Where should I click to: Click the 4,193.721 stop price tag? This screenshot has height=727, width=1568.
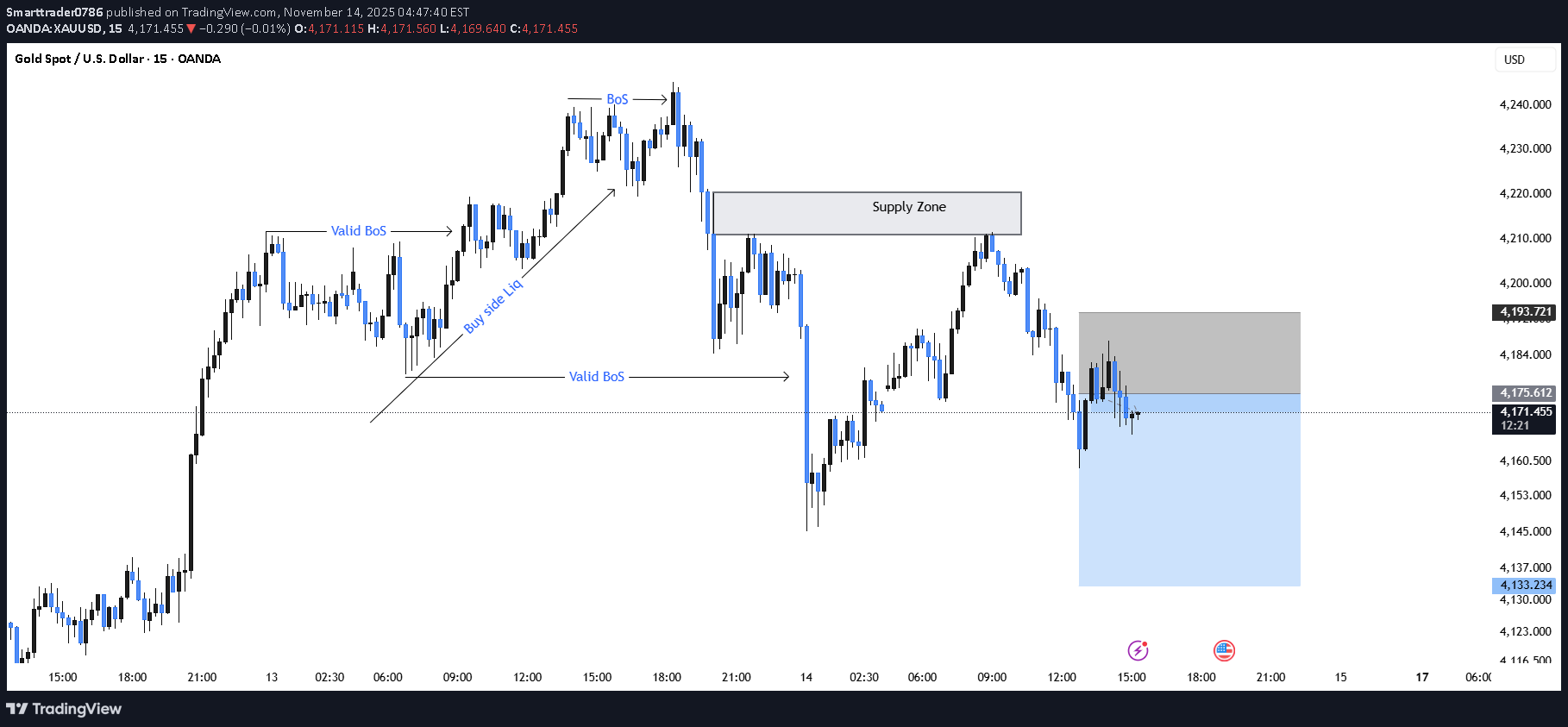[x=1525, y=312]
